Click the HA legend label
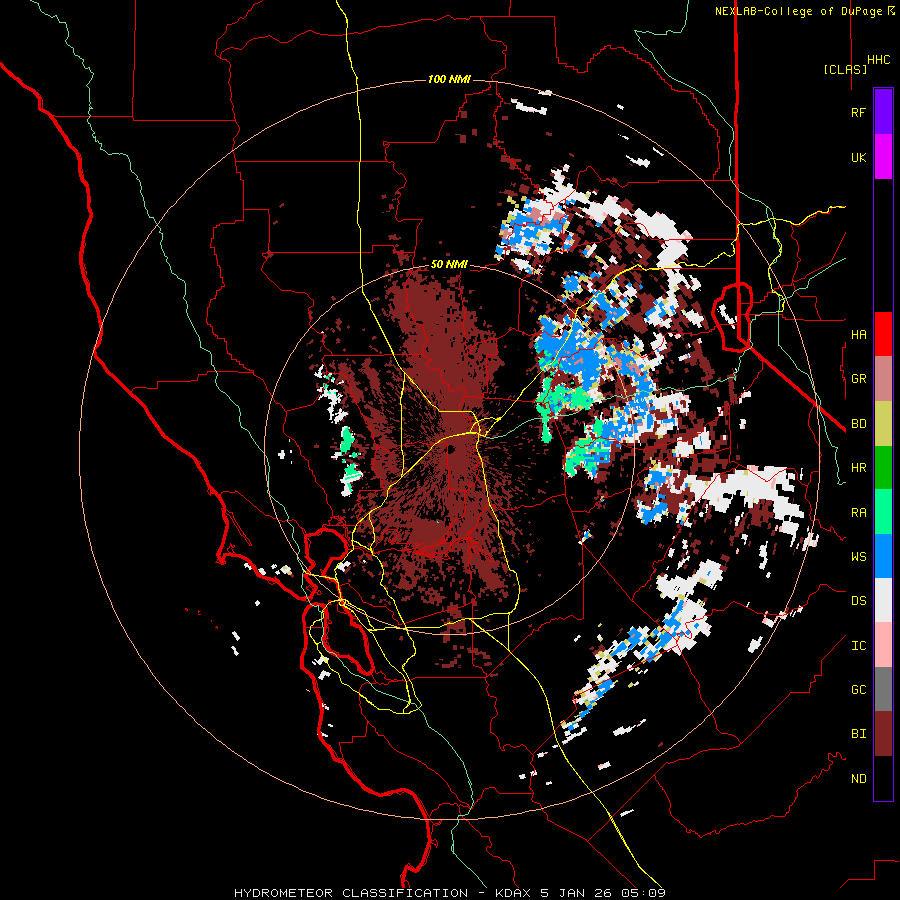900x900 pixels. tap(858, 335)
